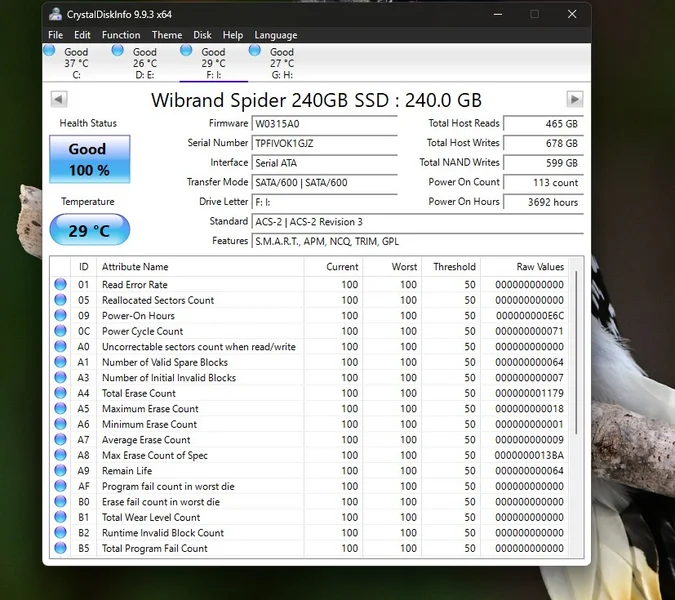Viewport: 675px width, 600px height.
Task: Click the Total Host Writes value 678 GB
Action: pos(543,143)
